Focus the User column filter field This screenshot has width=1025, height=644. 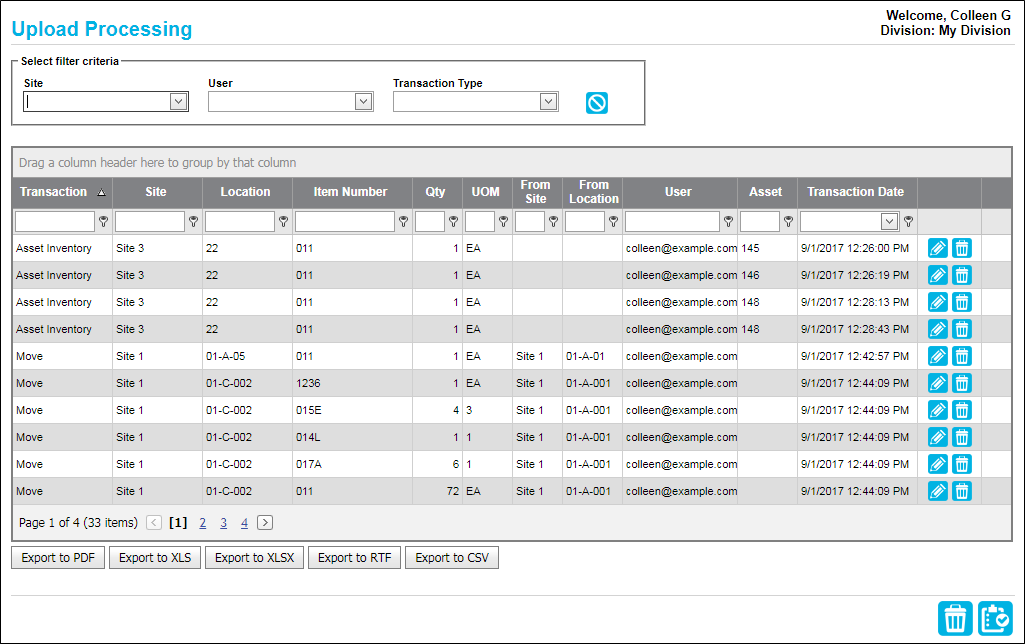(673, 222)
